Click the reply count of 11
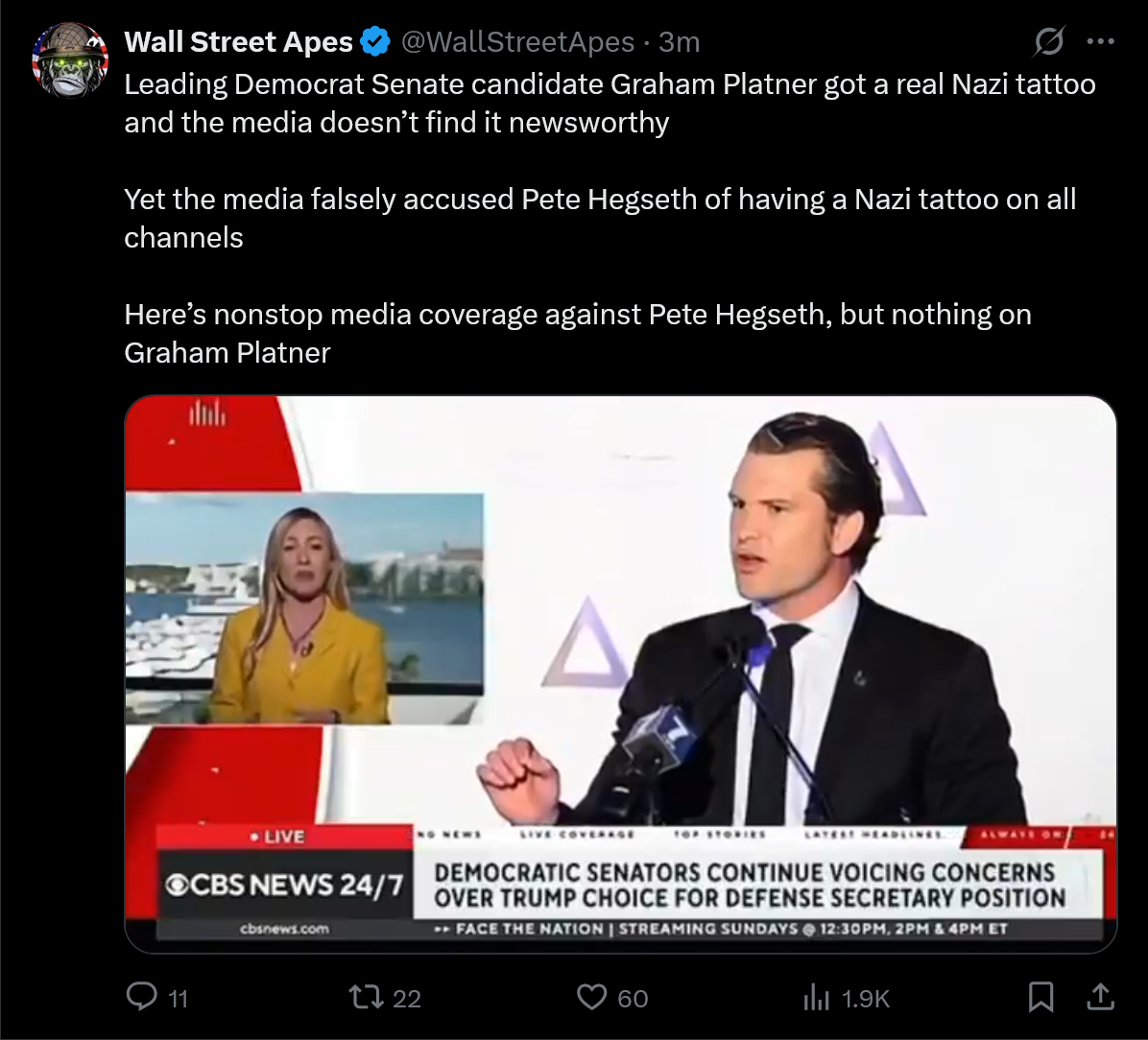The width and height of the screenshot is (1148, 1040). click(178, 999)
